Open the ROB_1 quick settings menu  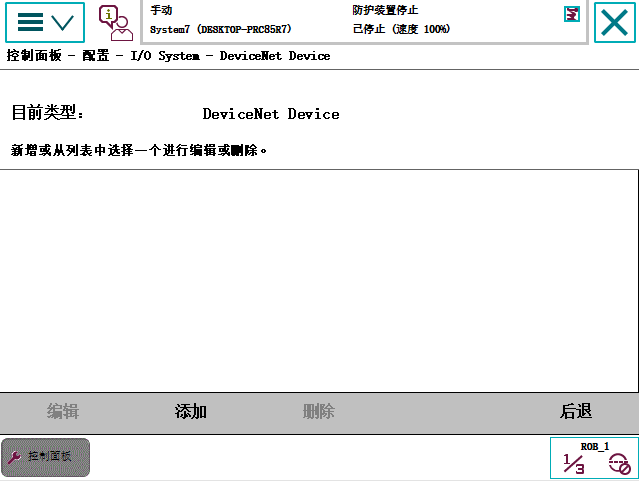[x=594, y=458]
